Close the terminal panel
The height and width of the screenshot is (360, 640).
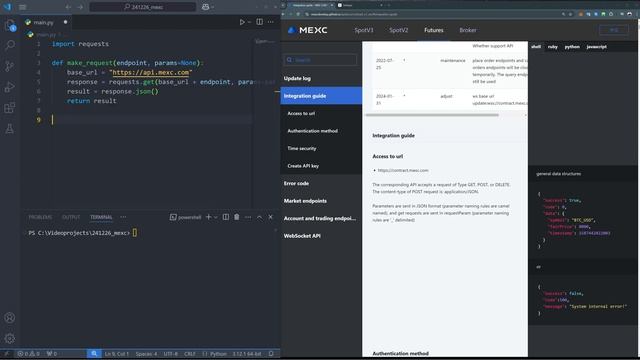271,217
